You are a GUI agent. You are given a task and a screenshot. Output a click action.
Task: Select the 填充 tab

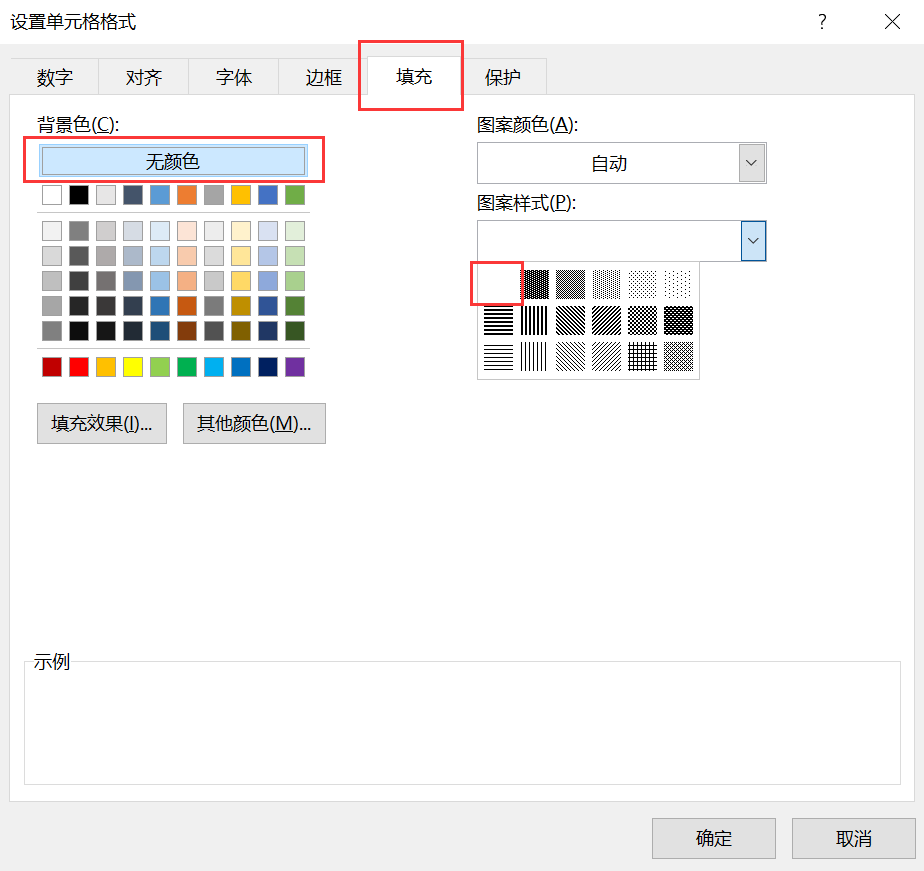point(414,76)
